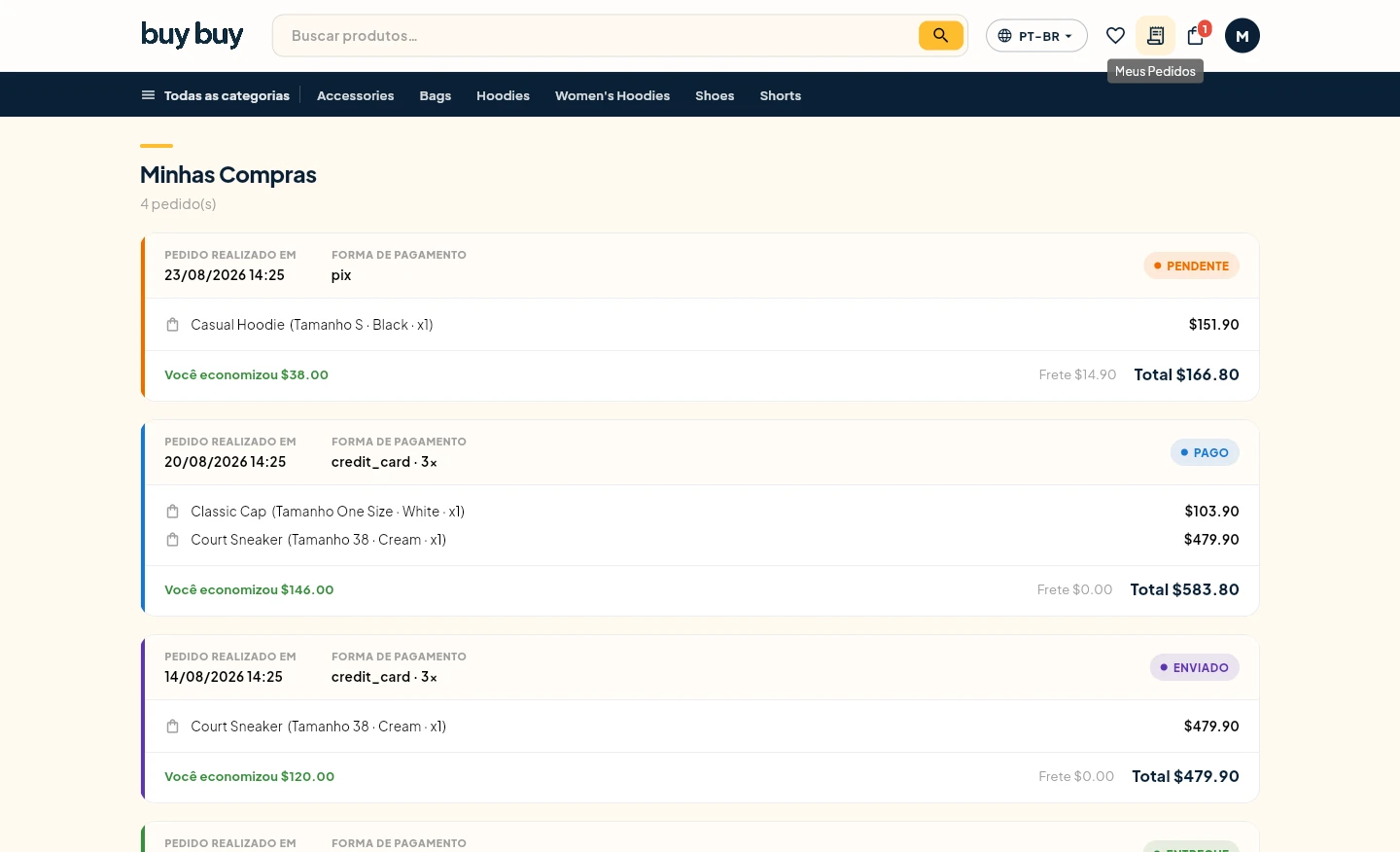Open Hoodies category
Viewport: 1400px width, 852px height.
pyautogui.click(x=503, y=95)
